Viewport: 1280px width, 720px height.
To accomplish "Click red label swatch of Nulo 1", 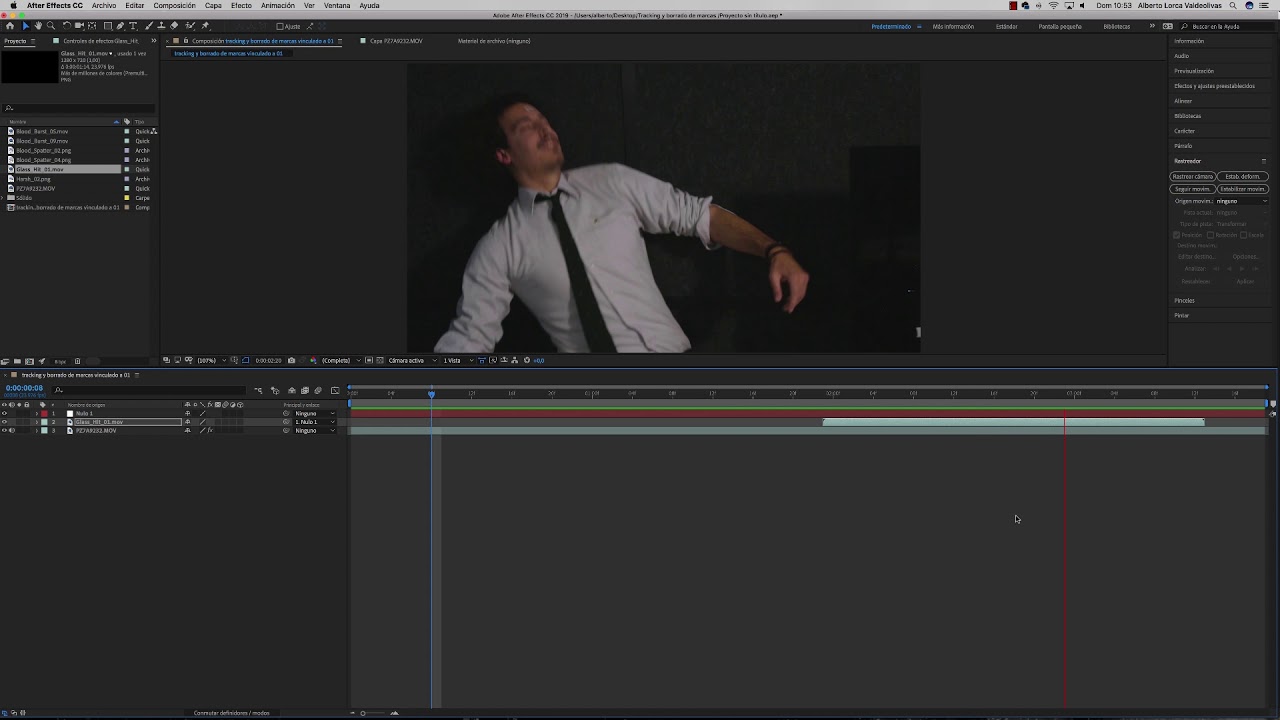I will coord(44,413).
